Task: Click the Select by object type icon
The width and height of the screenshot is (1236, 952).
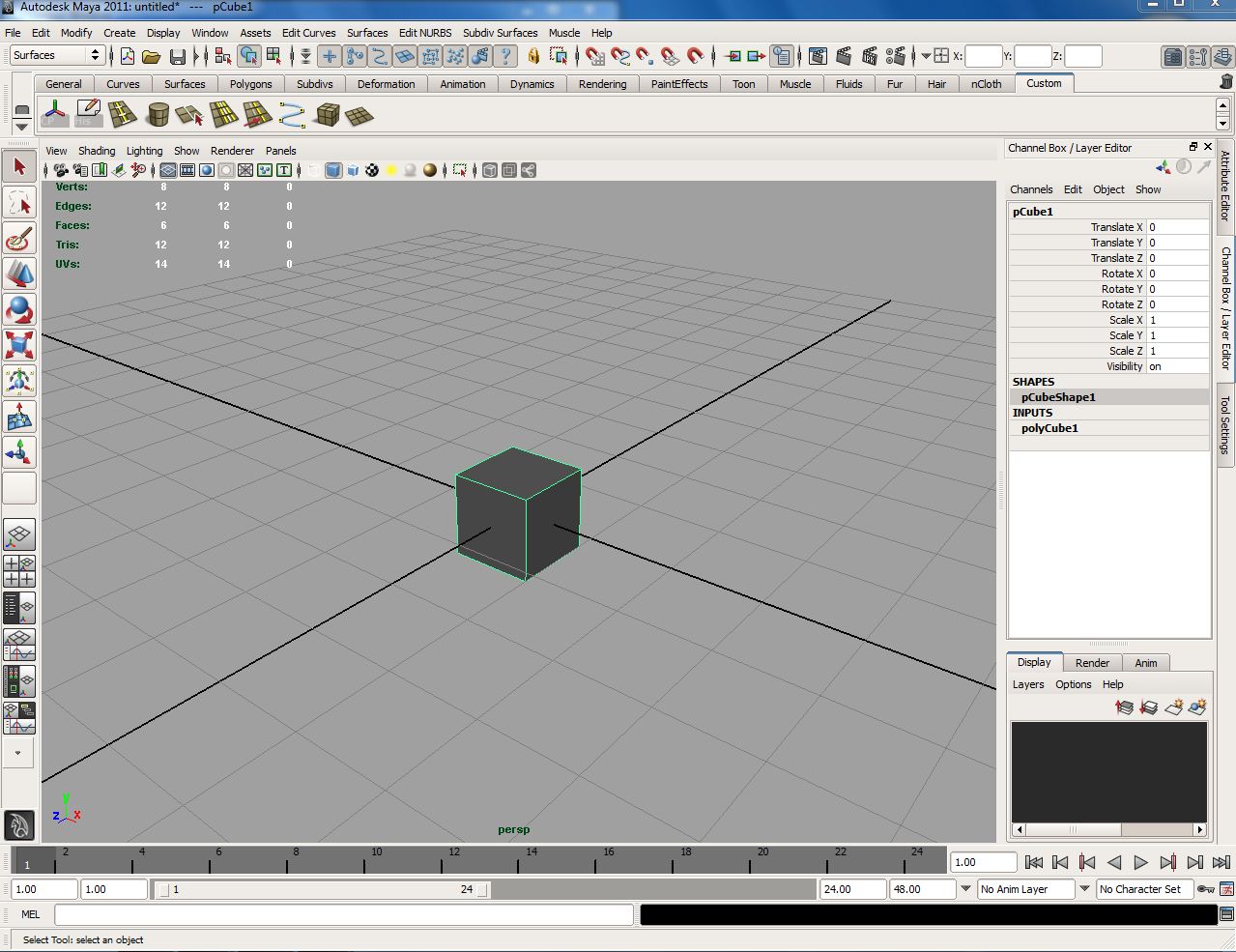Action: [249, 56]
